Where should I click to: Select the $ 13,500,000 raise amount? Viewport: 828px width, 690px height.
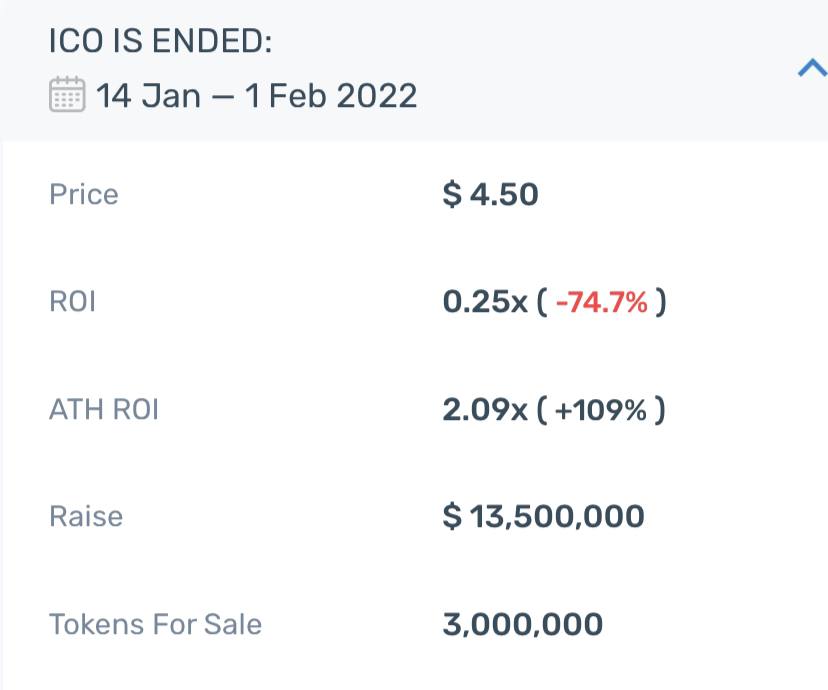[x=543, y=516]
